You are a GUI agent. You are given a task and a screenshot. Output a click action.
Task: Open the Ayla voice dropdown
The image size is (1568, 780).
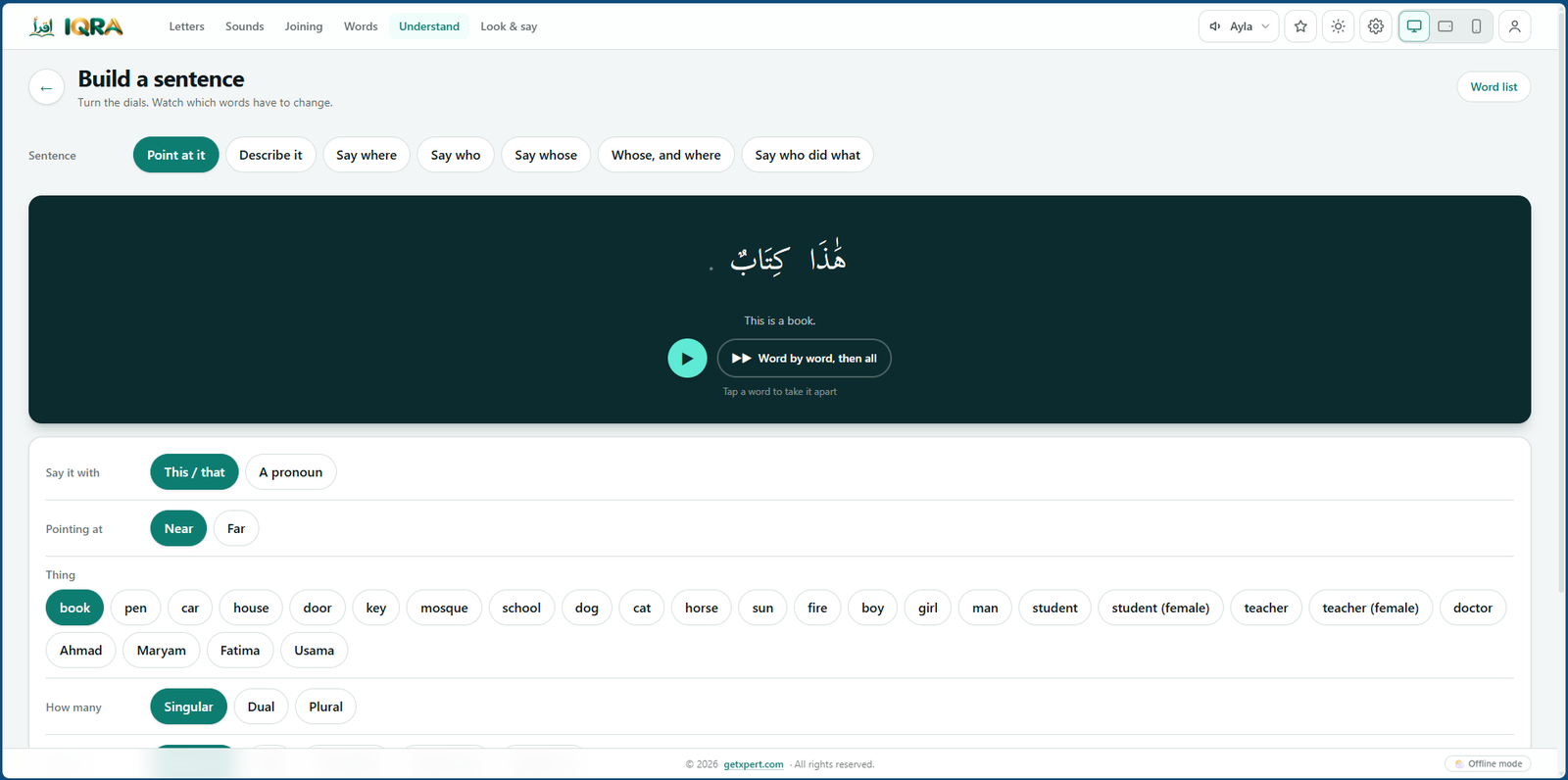click(x=1239, y=26)
